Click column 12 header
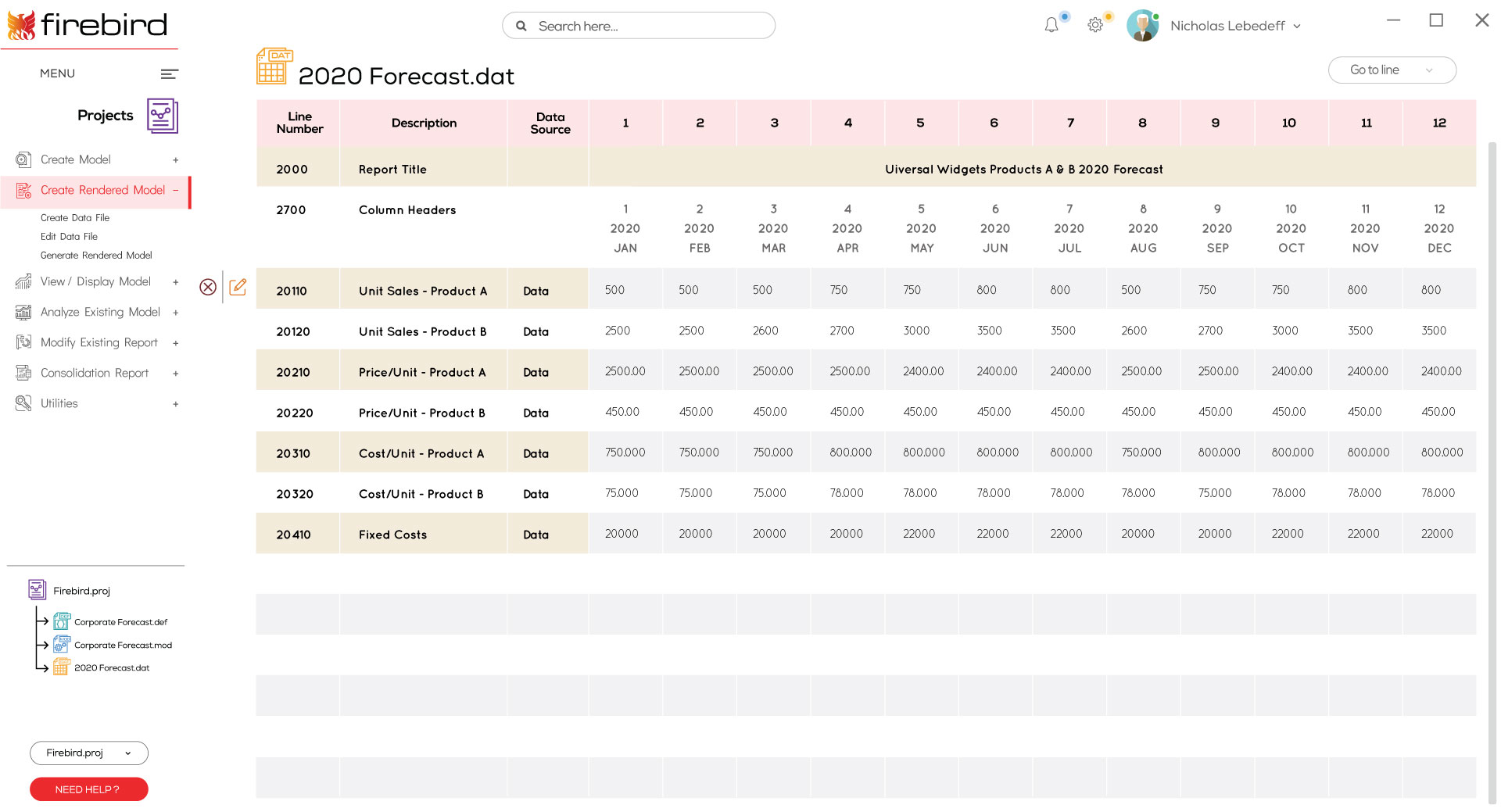This screenshot has width=1501, height=812. (1439, 123)
